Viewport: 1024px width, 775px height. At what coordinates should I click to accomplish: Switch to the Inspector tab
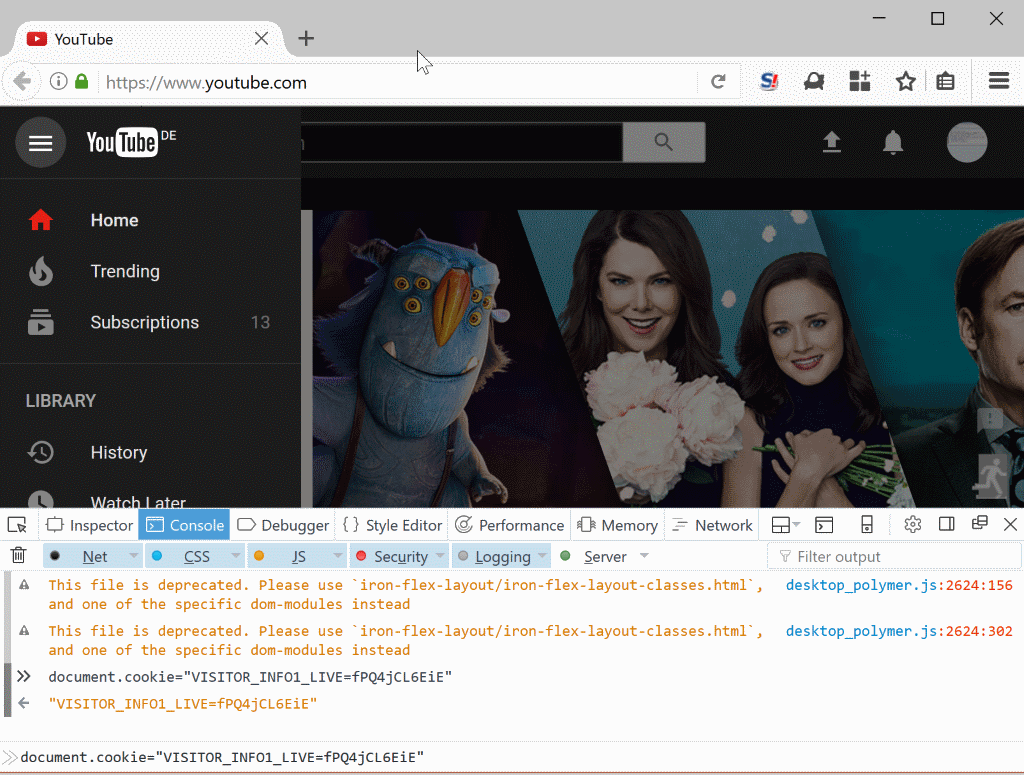click(x=89, y=525)
